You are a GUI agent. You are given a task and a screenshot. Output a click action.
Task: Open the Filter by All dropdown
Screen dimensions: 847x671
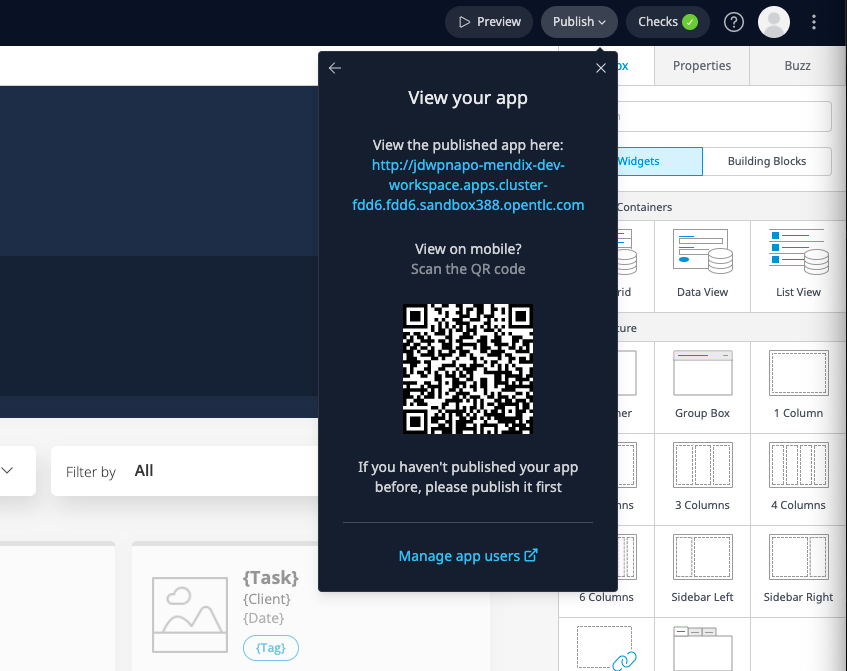tap(184, 471)
